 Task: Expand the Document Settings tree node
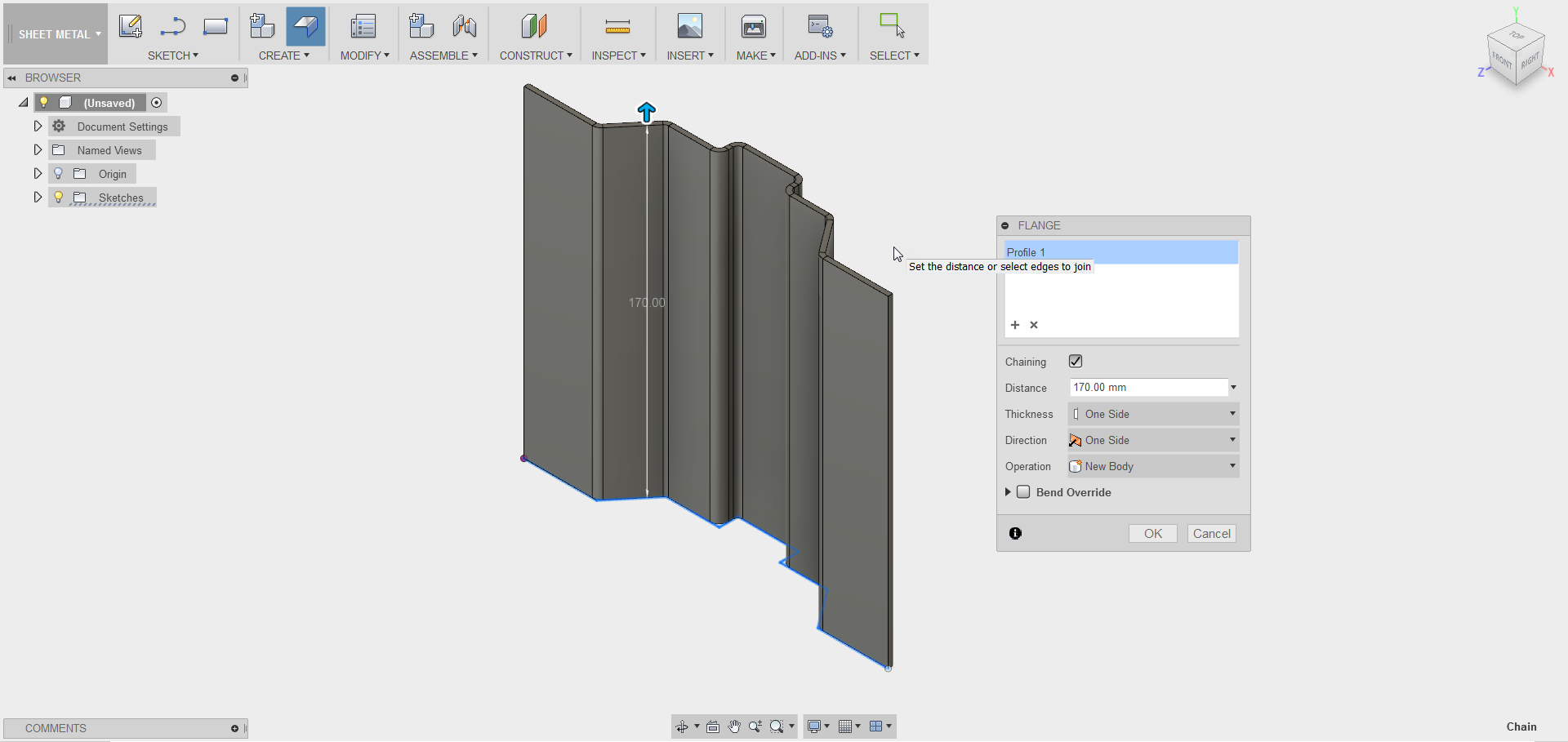click(x=38, y=127)
